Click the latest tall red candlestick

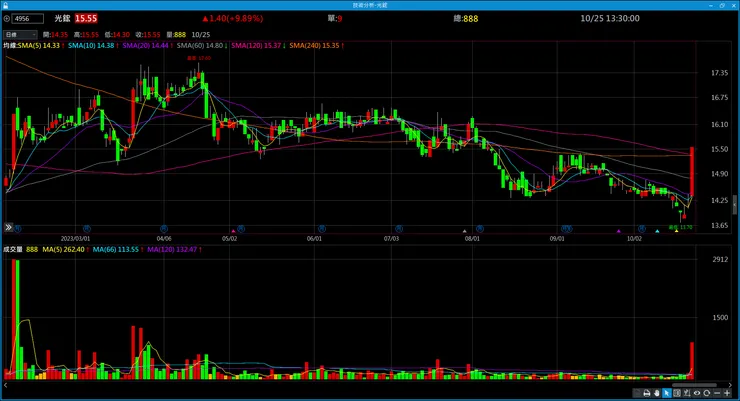[x=692, y=171]
